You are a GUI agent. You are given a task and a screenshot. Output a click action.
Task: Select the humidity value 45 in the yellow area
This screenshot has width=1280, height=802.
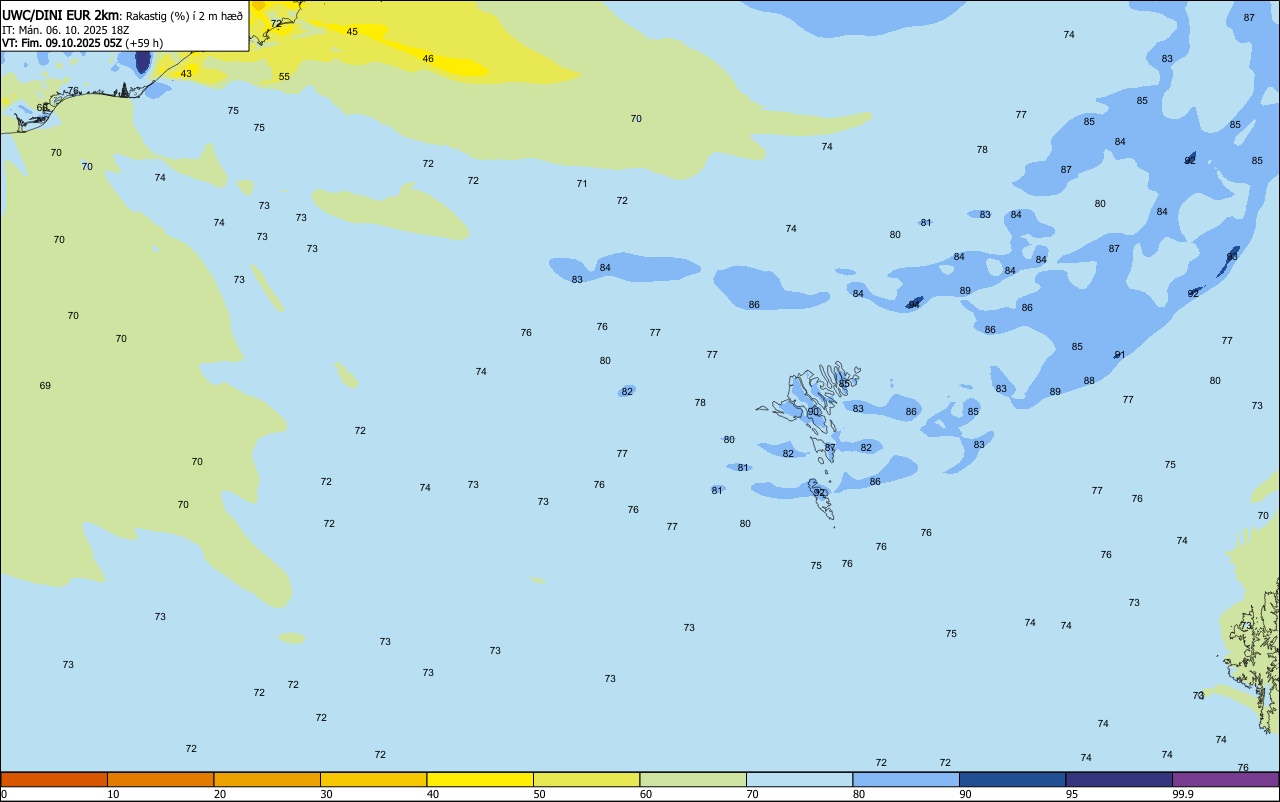[352, 32]
